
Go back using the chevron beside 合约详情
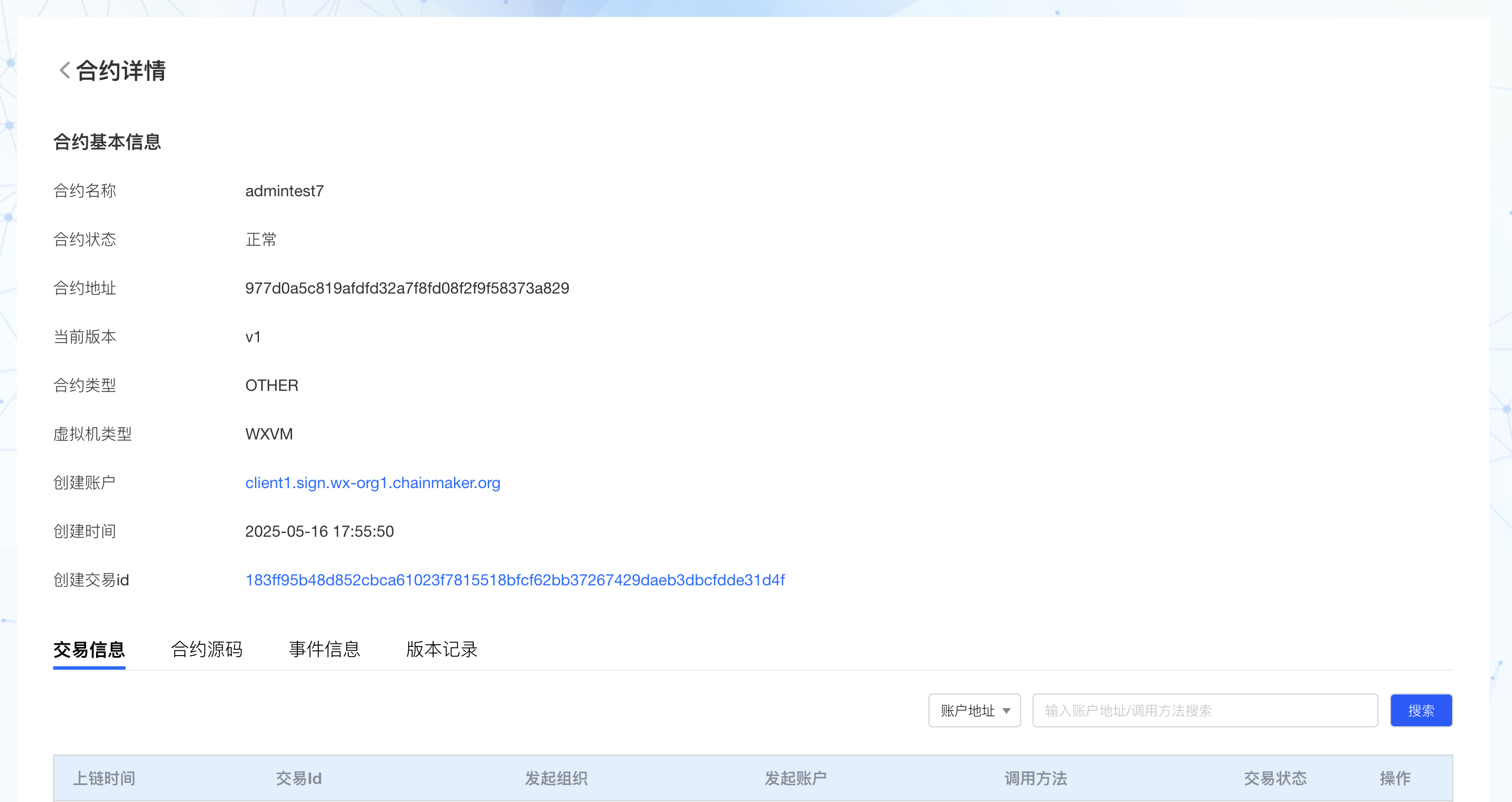point(64,71)
